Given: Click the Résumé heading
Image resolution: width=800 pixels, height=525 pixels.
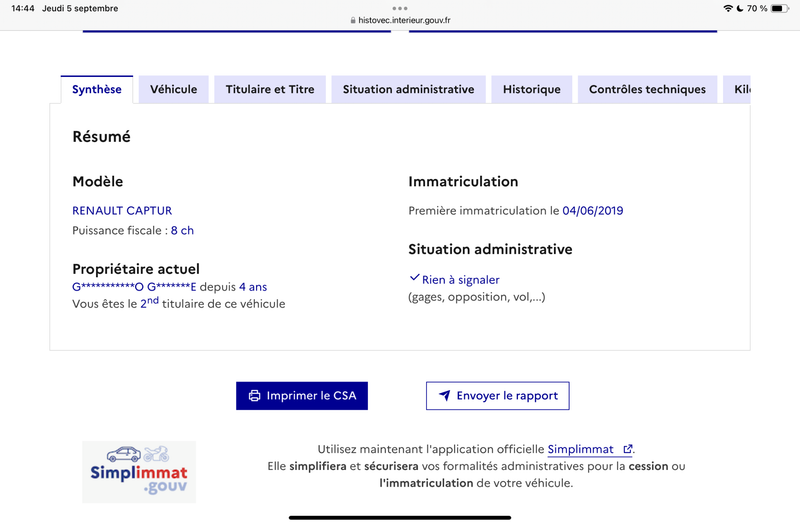Looking at the screenshot, I should point(102,137).
